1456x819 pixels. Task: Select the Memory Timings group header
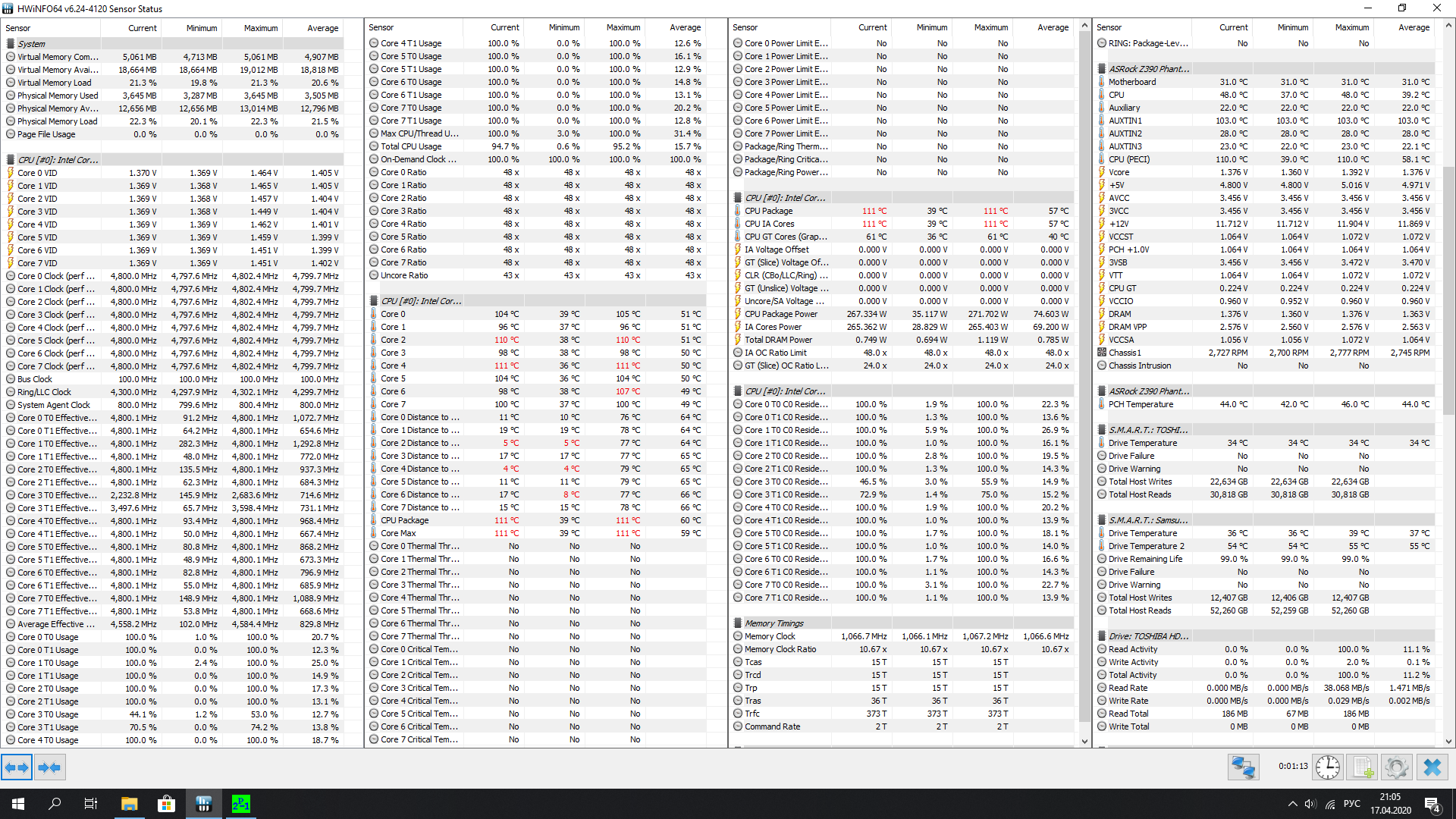(773, 623)
